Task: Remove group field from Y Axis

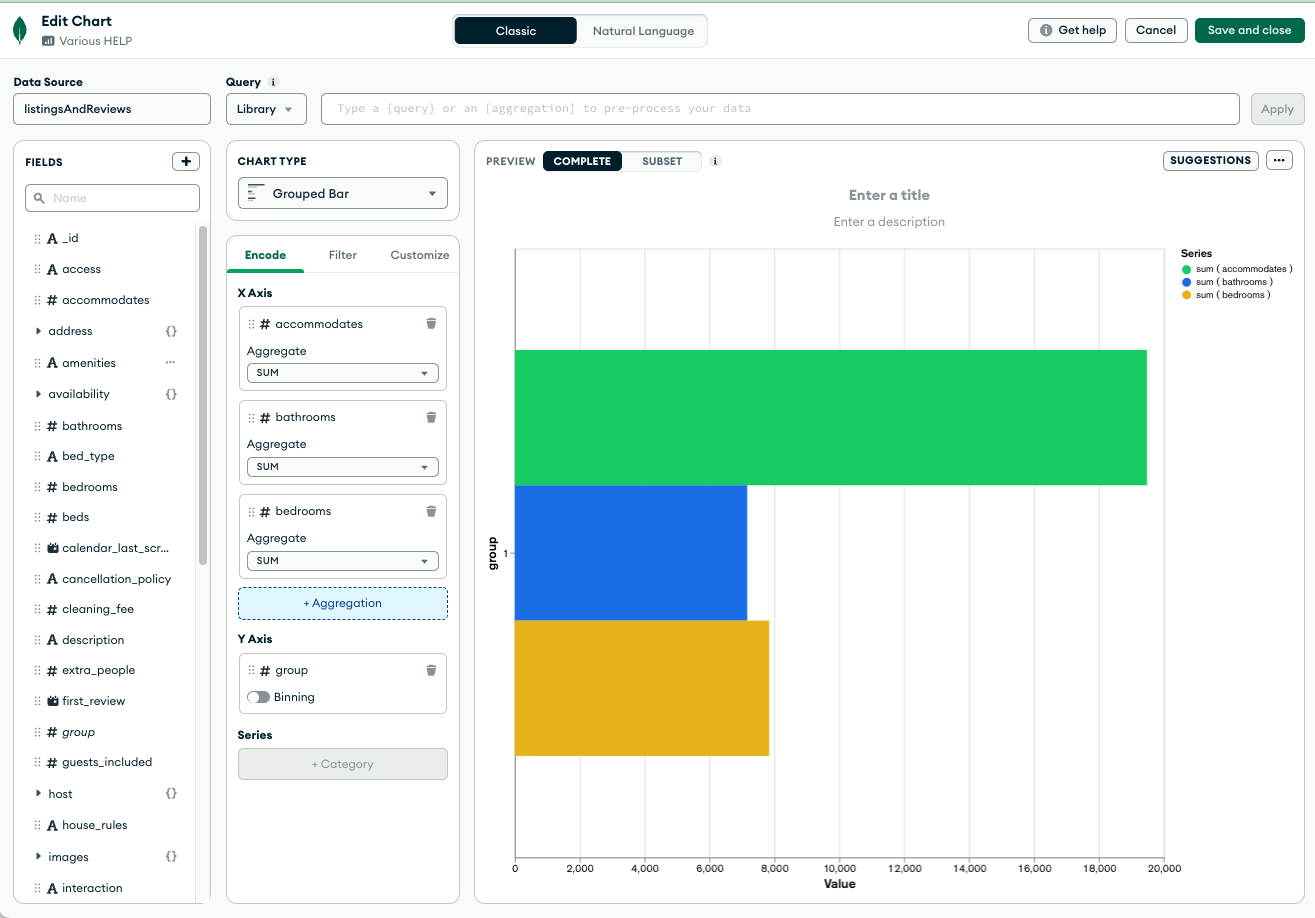Action: point(431,670)
